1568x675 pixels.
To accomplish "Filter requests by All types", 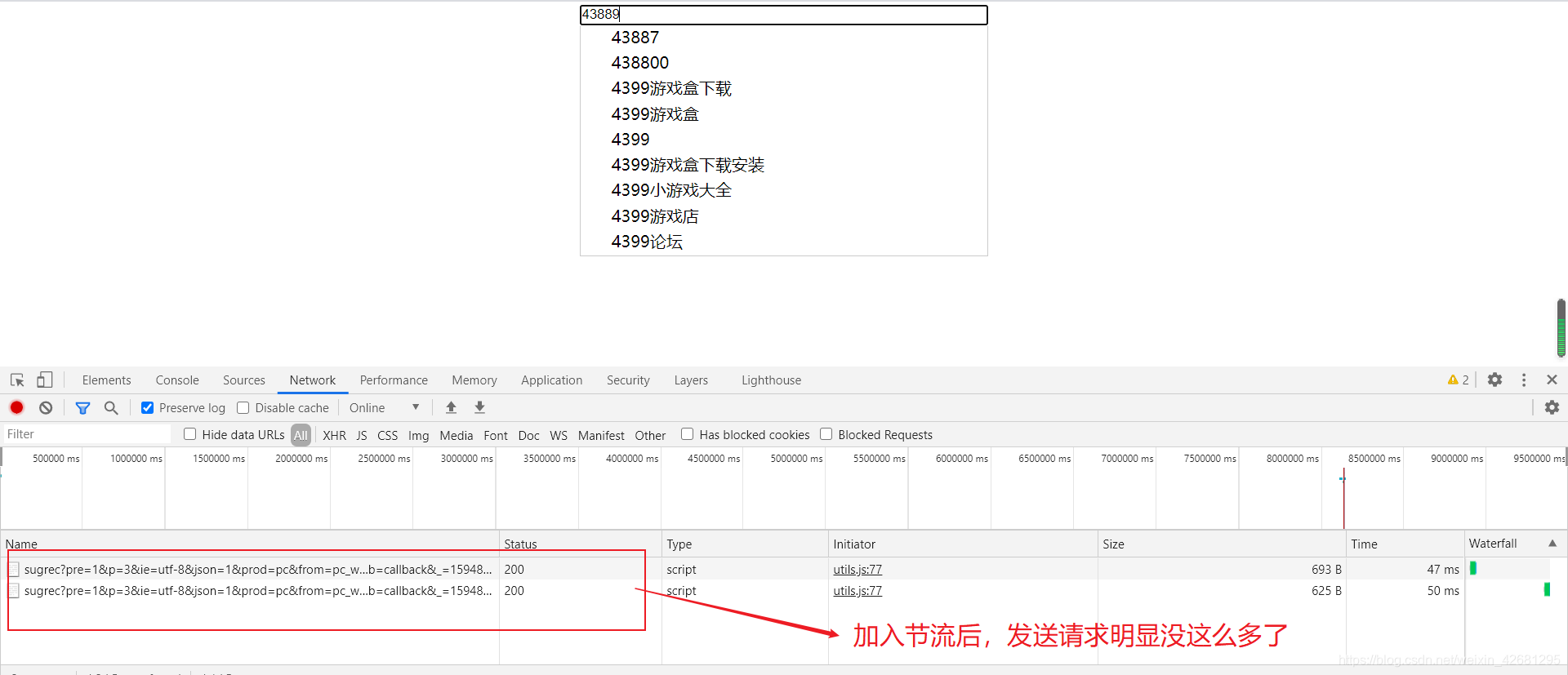I will pos(301,435).
